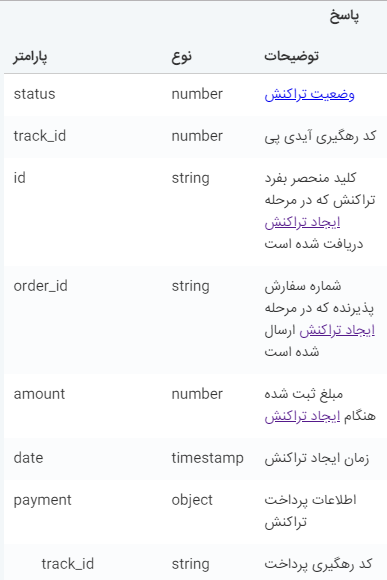The width and height of the screenshot is (387, 580).
Task: Click the پارامتر column header
Action: (30, 57)
